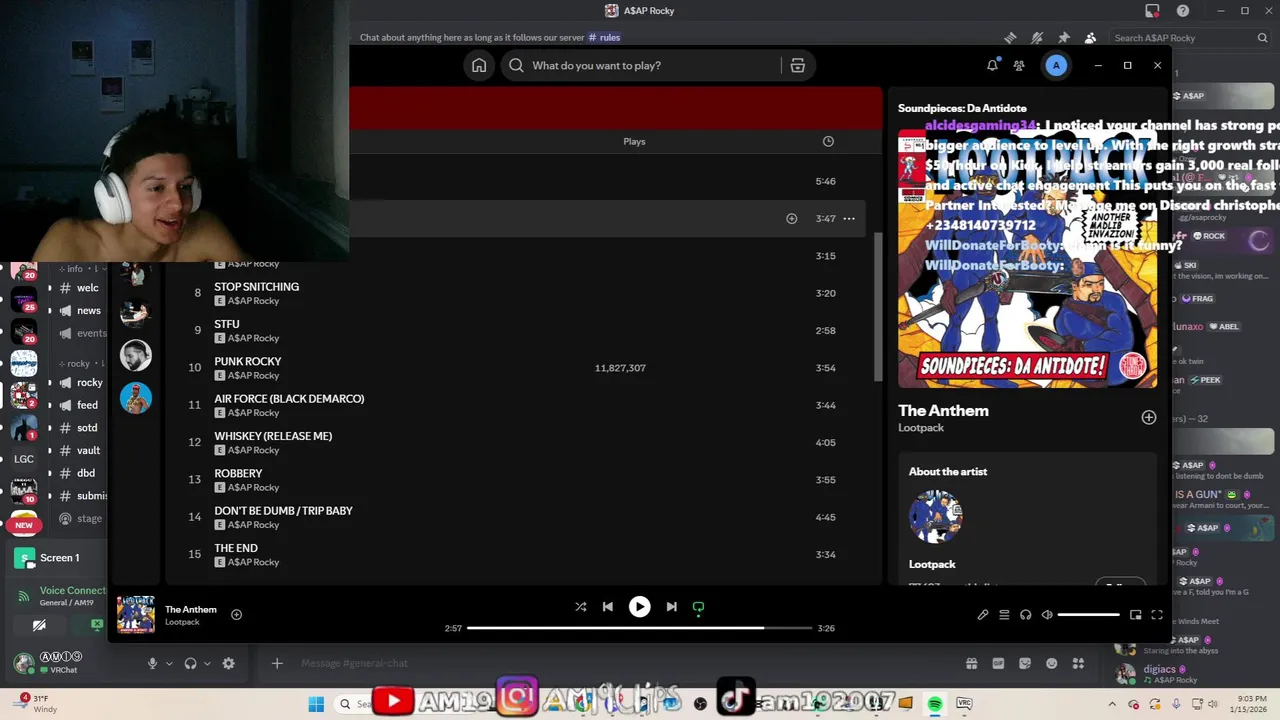1280x720 pixels.
Task: Play track DON'T BE DUMB / TRIP BABY
Action: click(x=283, y=511)
